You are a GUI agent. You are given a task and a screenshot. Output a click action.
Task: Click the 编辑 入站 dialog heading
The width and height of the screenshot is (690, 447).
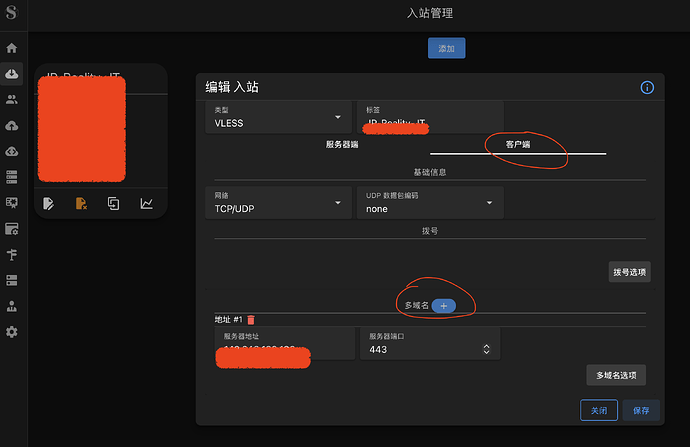tap(232, 87)
